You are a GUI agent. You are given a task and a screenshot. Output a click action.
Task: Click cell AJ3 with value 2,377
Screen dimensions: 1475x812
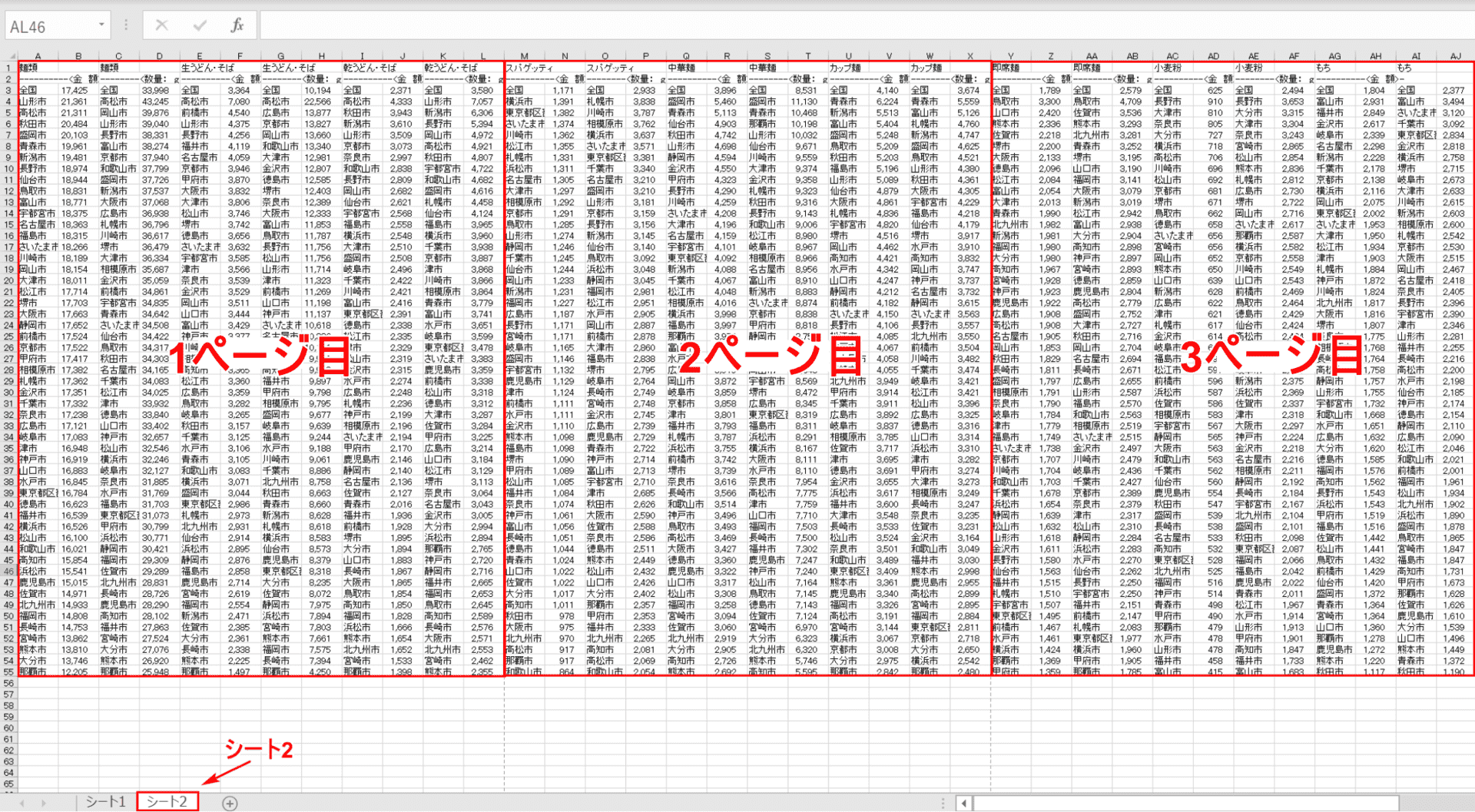[1455, 90]
